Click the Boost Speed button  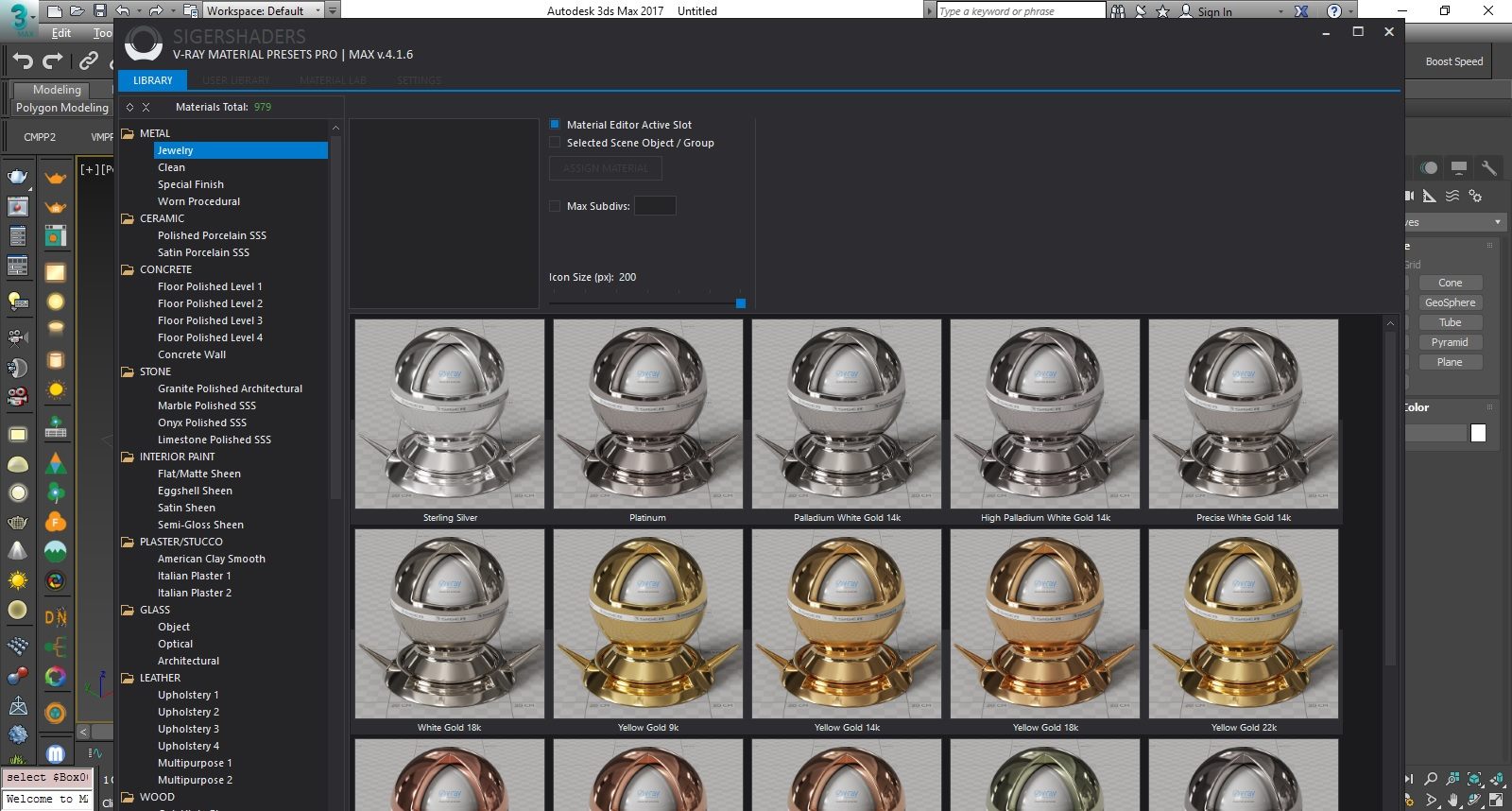[1454, 61]
